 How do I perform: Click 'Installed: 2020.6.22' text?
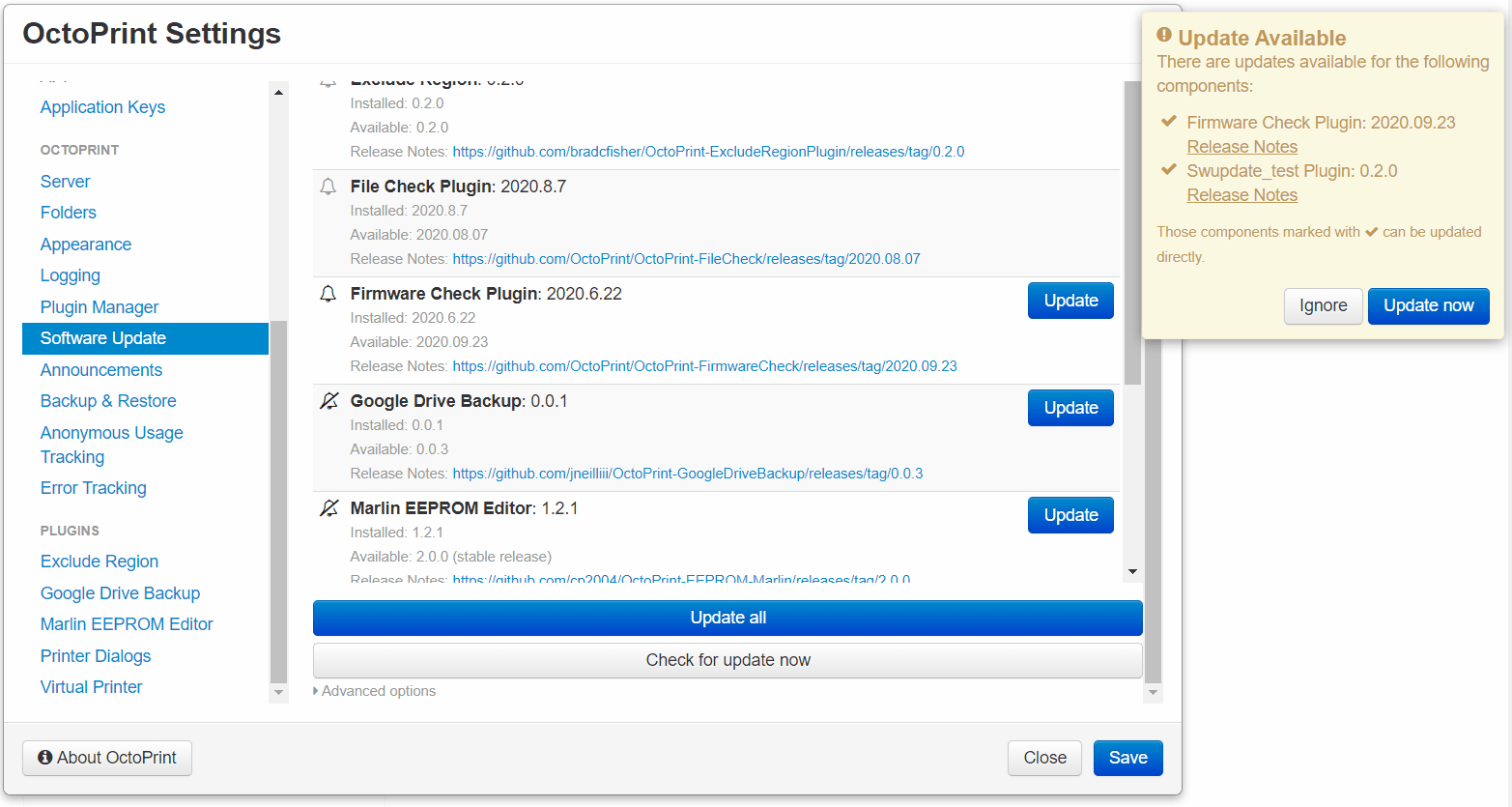(x=413, y=318)
